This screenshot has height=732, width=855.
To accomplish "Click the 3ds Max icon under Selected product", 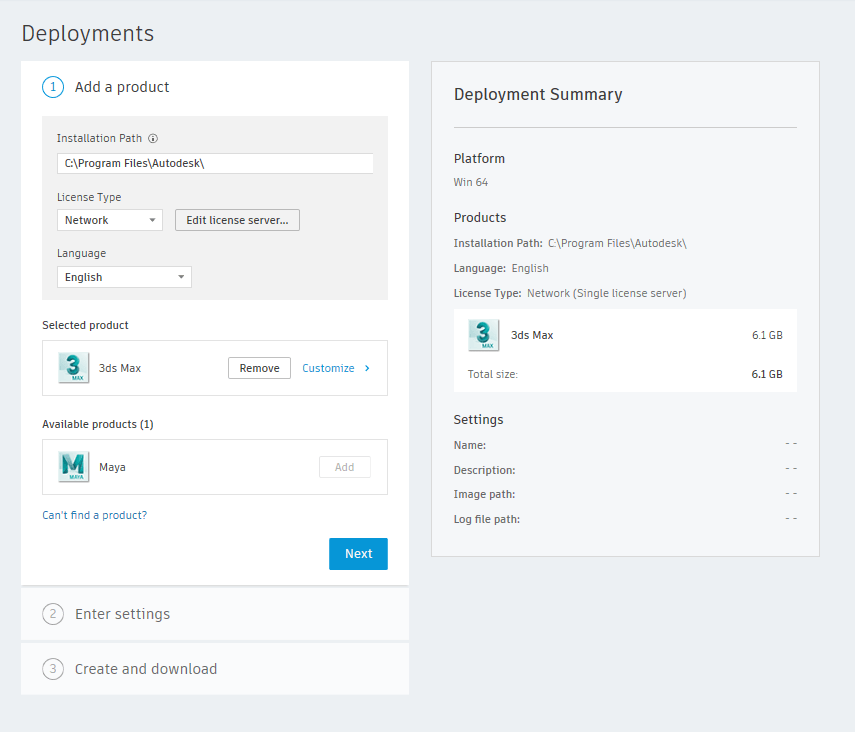I will click(x=74, y=368).
